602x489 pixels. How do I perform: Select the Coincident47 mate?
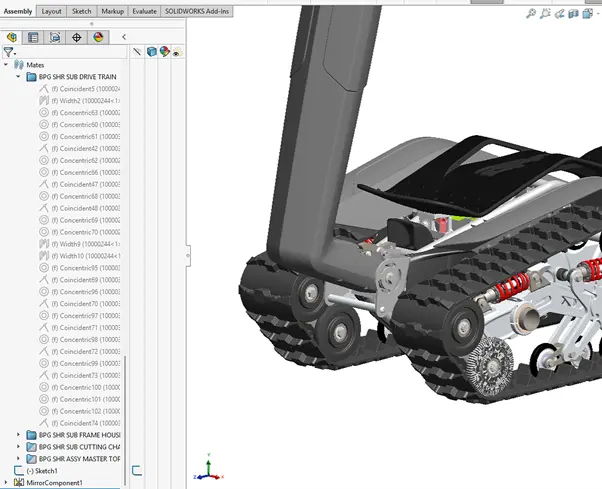[86, 184]
